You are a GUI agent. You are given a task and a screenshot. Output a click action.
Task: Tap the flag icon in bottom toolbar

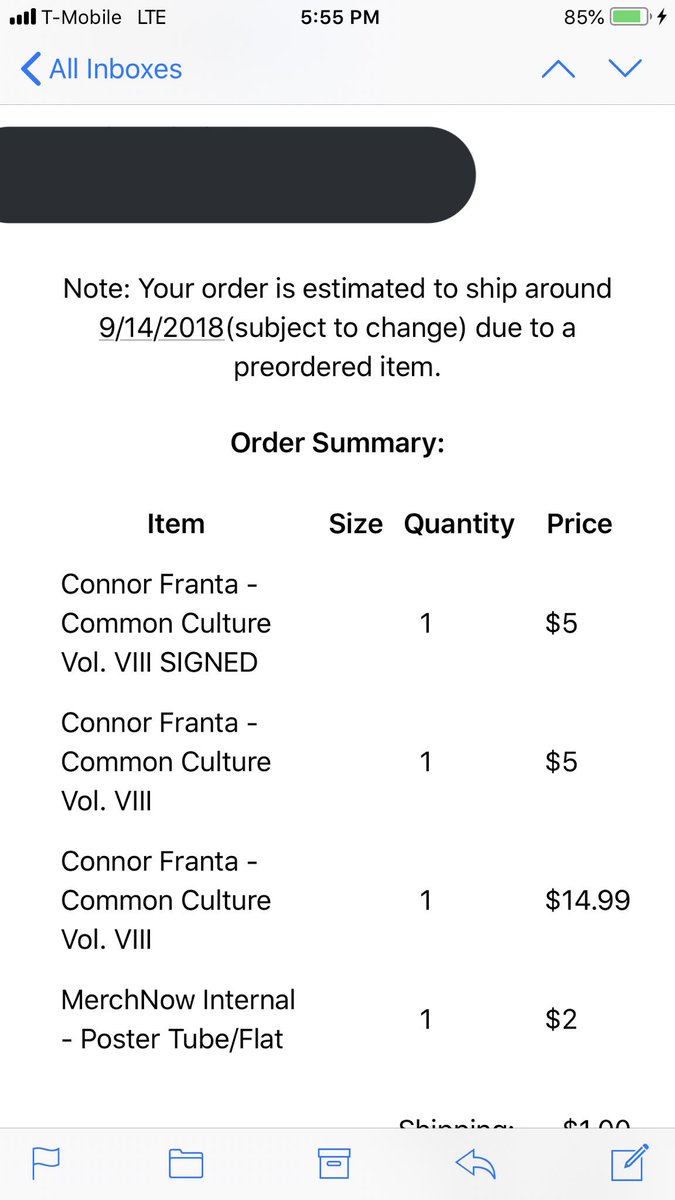click(46, 1162)
